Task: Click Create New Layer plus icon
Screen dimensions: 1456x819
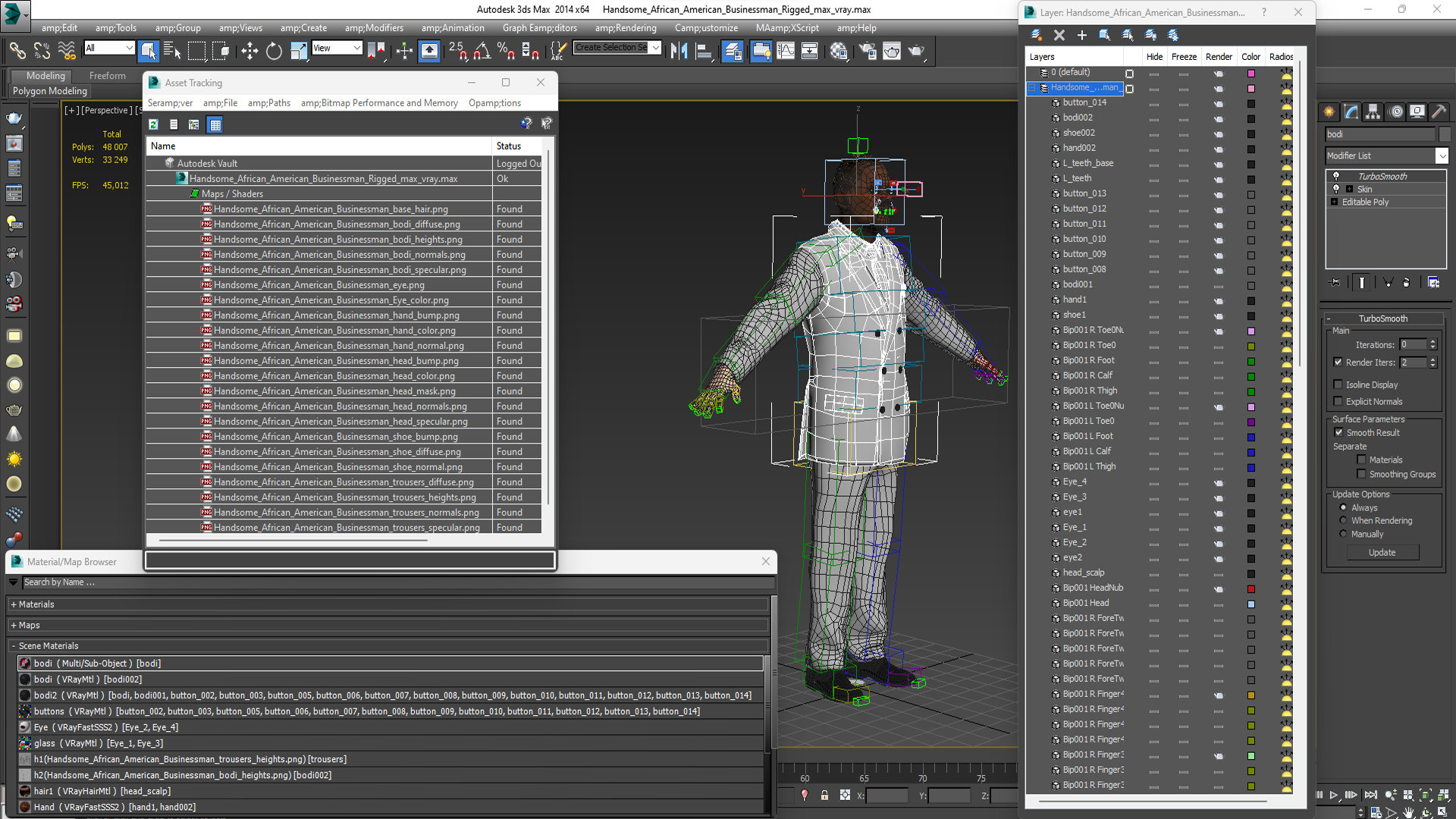Action: tap(1081, 35)
